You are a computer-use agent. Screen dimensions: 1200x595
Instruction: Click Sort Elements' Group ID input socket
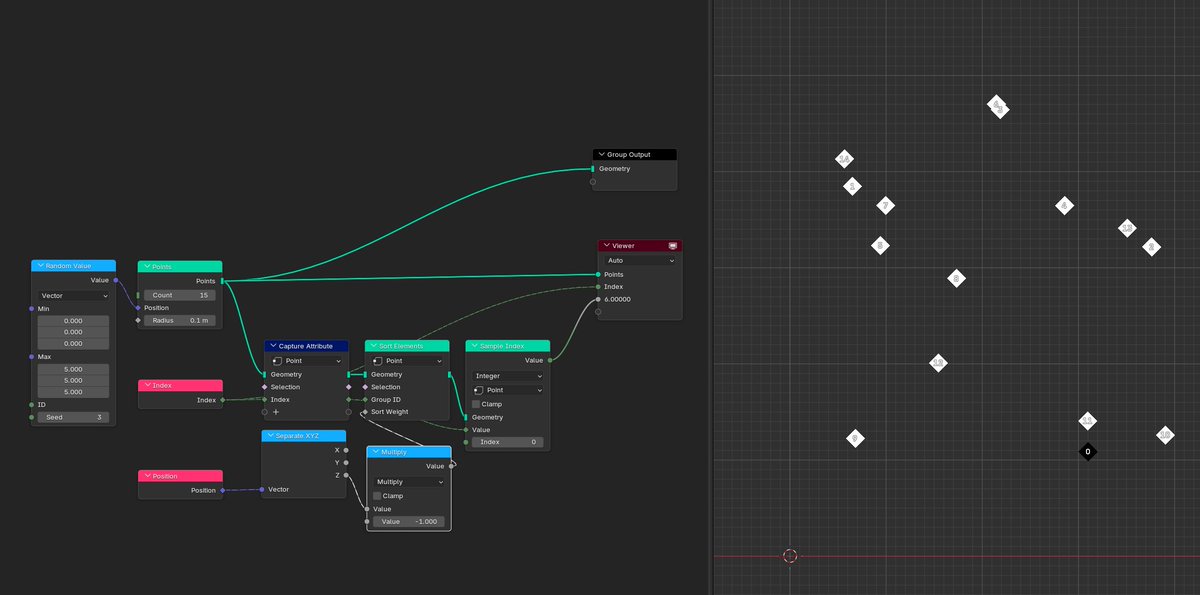coord(365,399)
